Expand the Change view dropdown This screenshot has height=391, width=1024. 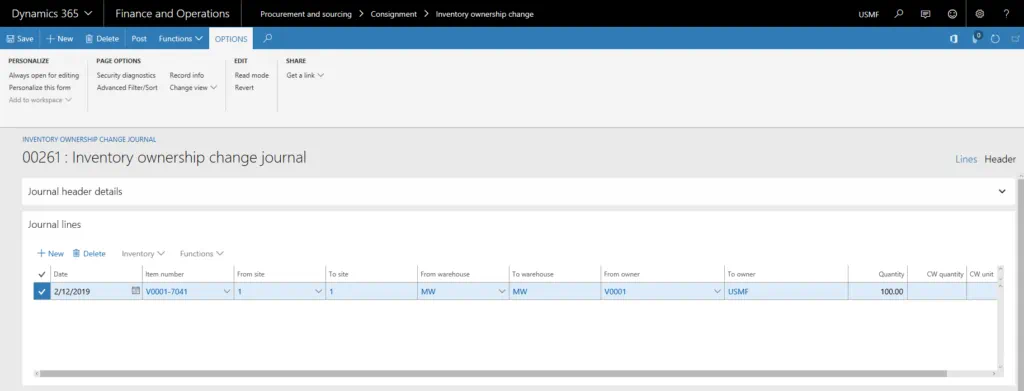point(193,87)
